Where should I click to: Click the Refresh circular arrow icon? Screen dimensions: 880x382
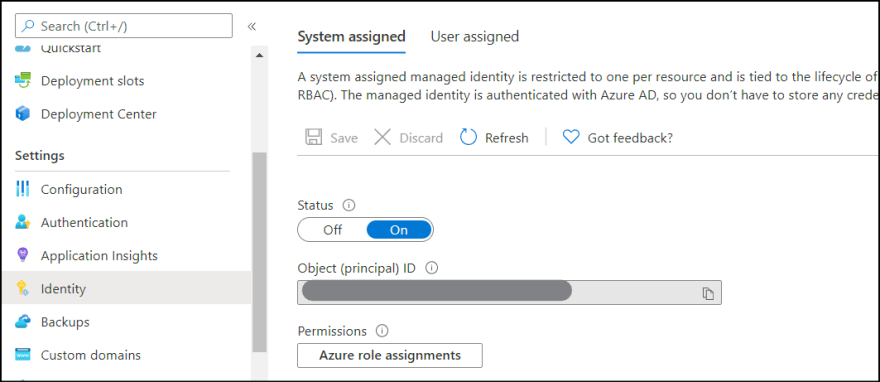(468, 137)
